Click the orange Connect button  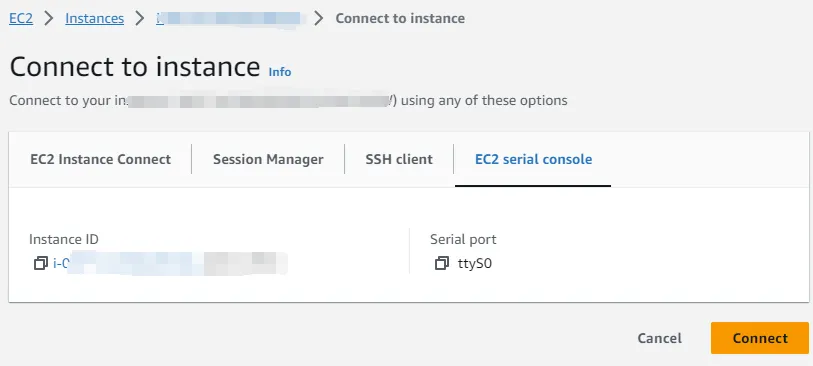tap(760, 338)
